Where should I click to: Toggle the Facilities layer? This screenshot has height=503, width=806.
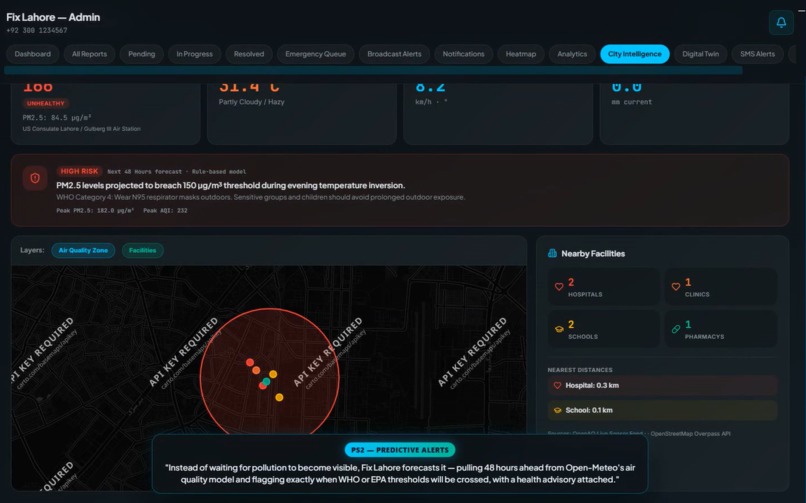pos(142,250)
